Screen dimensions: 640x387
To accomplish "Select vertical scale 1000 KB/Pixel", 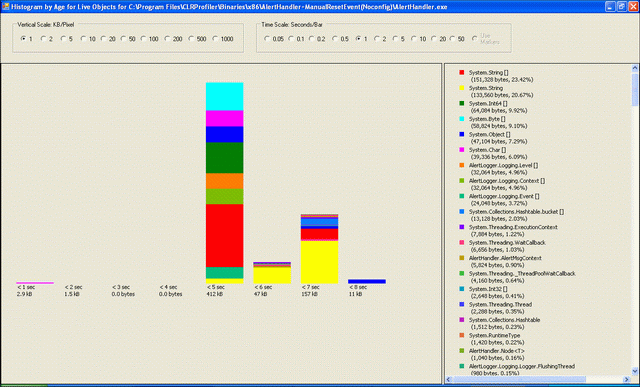I will coord(216,39).
